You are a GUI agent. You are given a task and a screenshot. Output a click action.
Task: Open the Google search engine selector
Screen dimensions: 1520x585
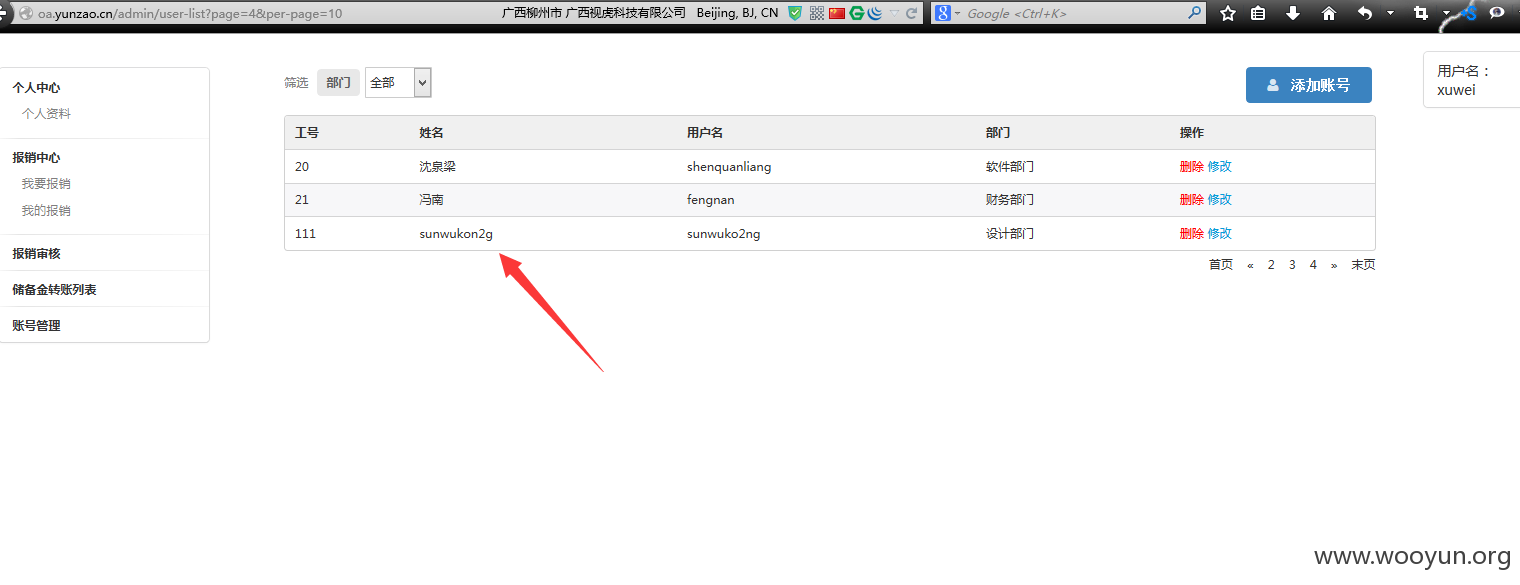946,13
